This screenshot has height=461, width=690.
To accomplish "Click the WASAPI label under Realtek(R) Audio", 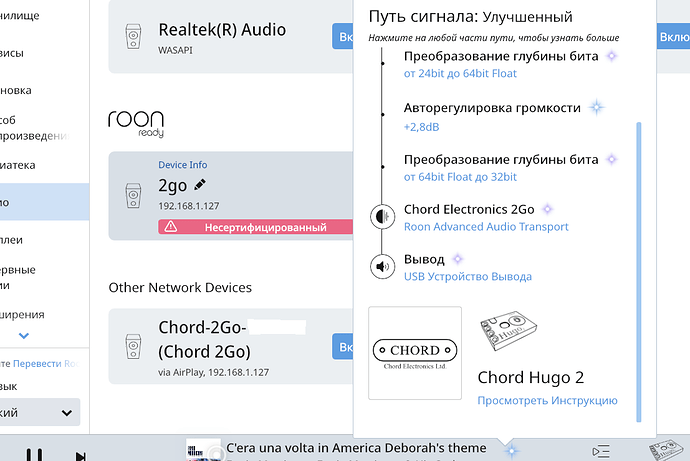I will tap(175, 50).
